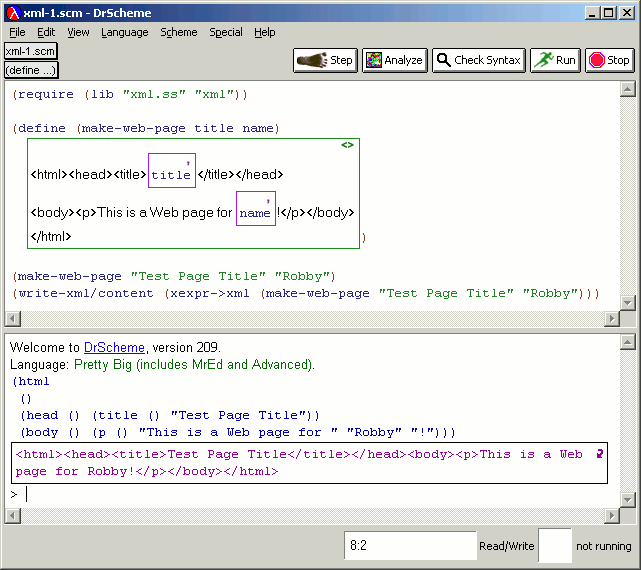This screenshot has width=641, height=570.
Task: Click definitions horizontal scrollbar left arrow
Action: click(x=13, y=319)
